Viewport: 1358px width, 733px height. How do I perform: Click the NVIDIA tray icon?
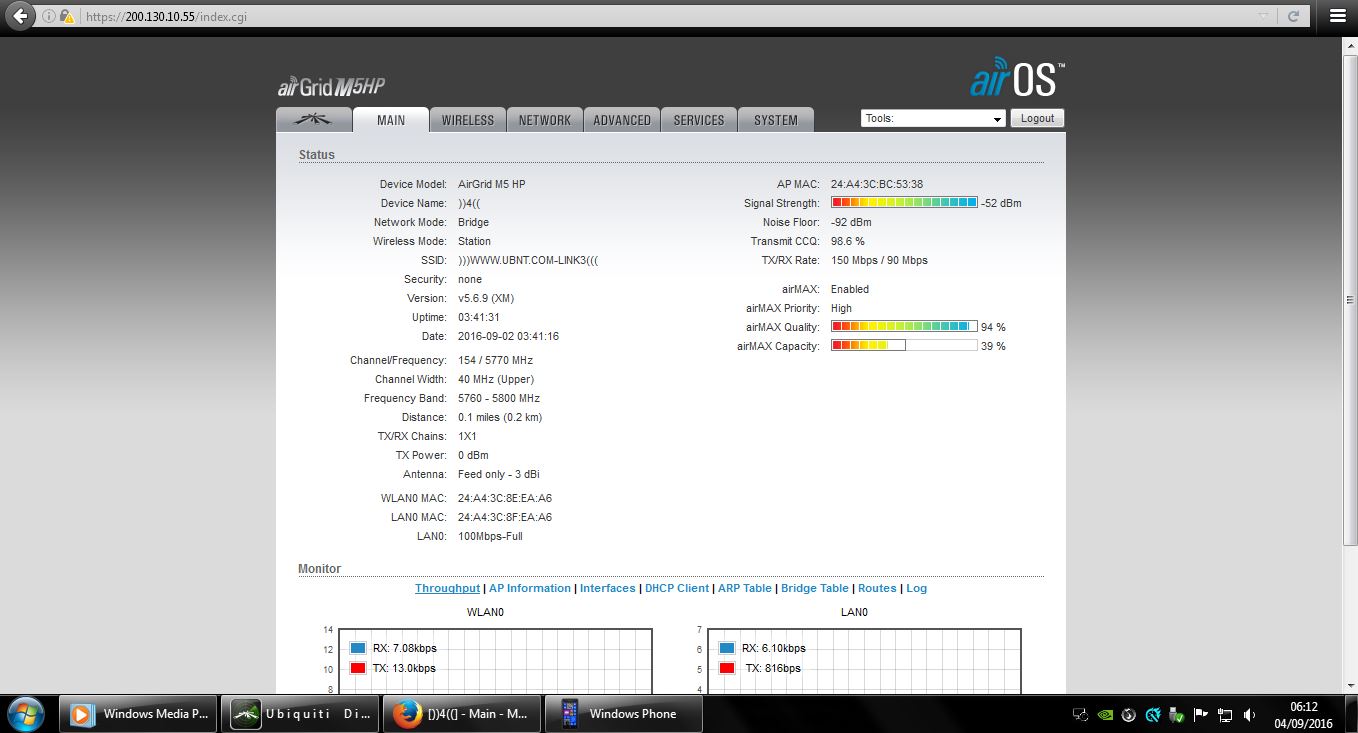point(1105,715)
